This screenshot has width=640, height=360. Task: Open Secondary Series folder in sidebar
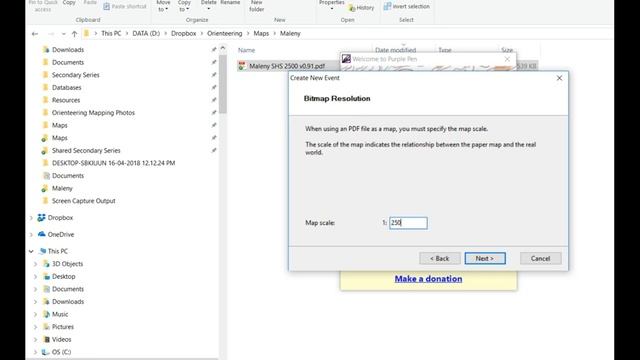(76, 75)
